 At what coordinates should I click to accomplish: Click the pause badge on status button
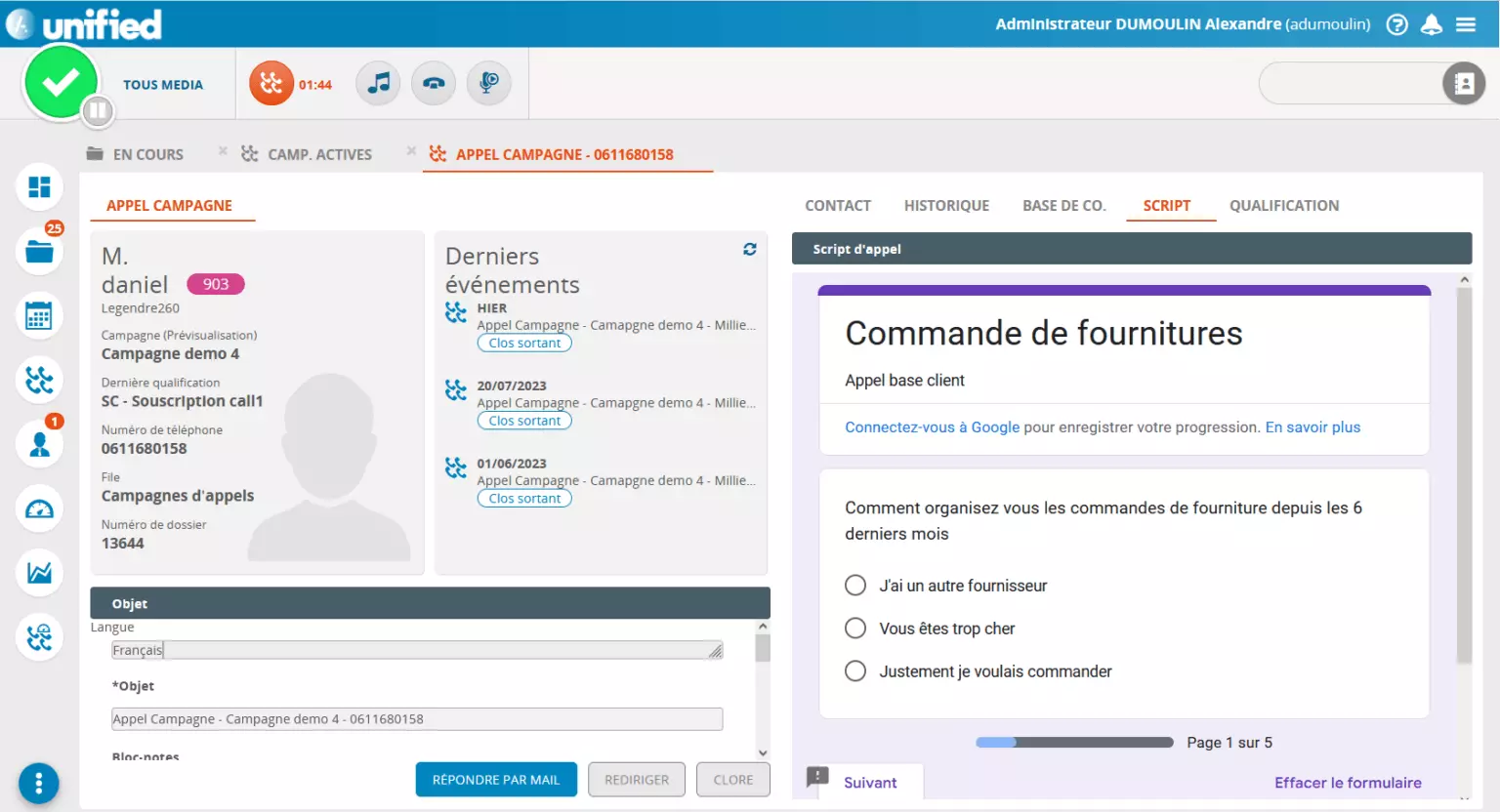97,111
